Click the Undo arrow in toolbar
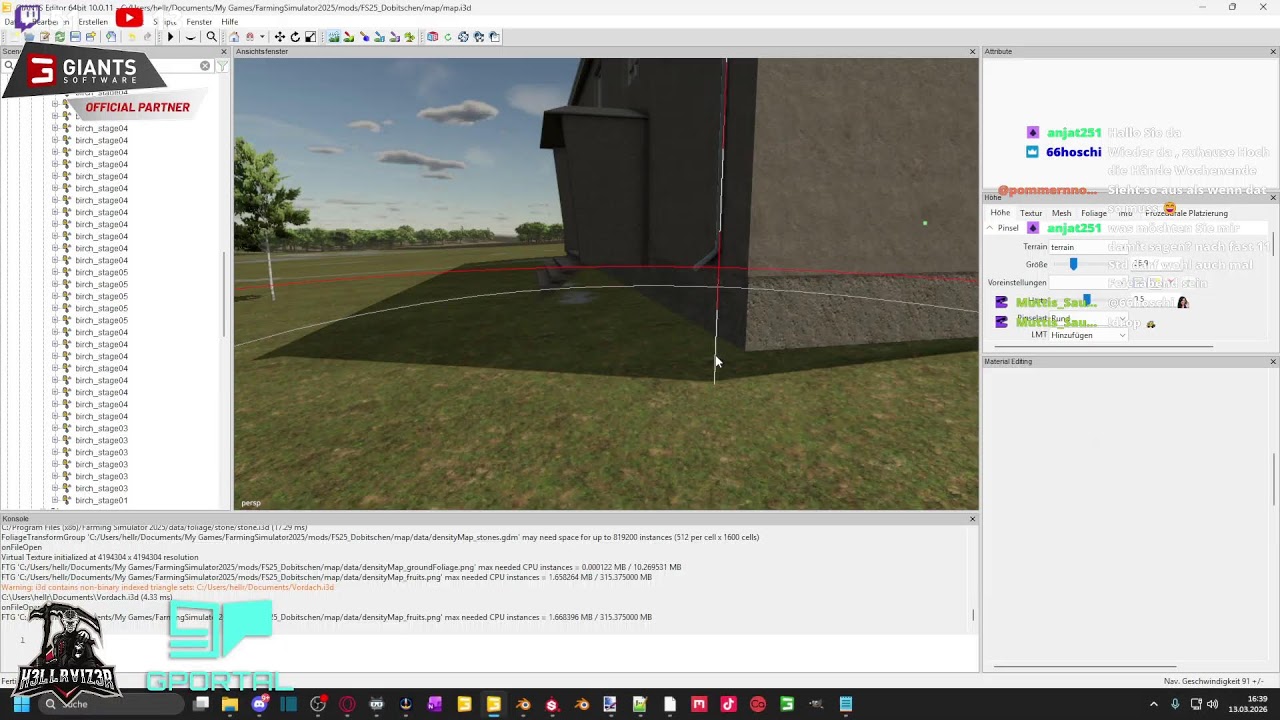This screenshot has width=1280, height=720. click(x=131, y=37)
